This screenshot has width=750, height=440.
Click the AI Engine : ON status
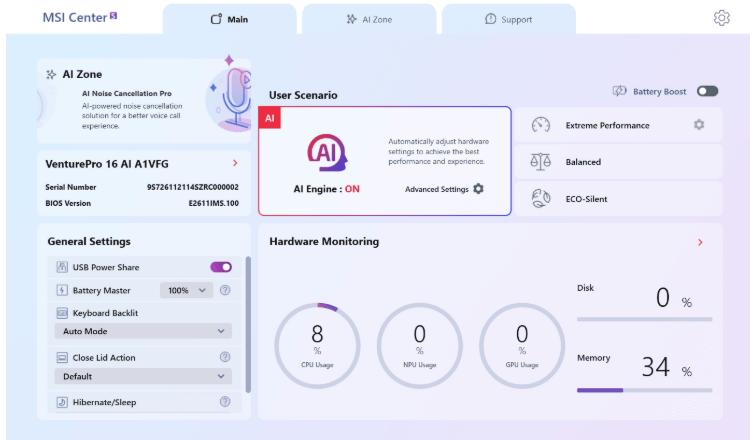pos(326,189)
